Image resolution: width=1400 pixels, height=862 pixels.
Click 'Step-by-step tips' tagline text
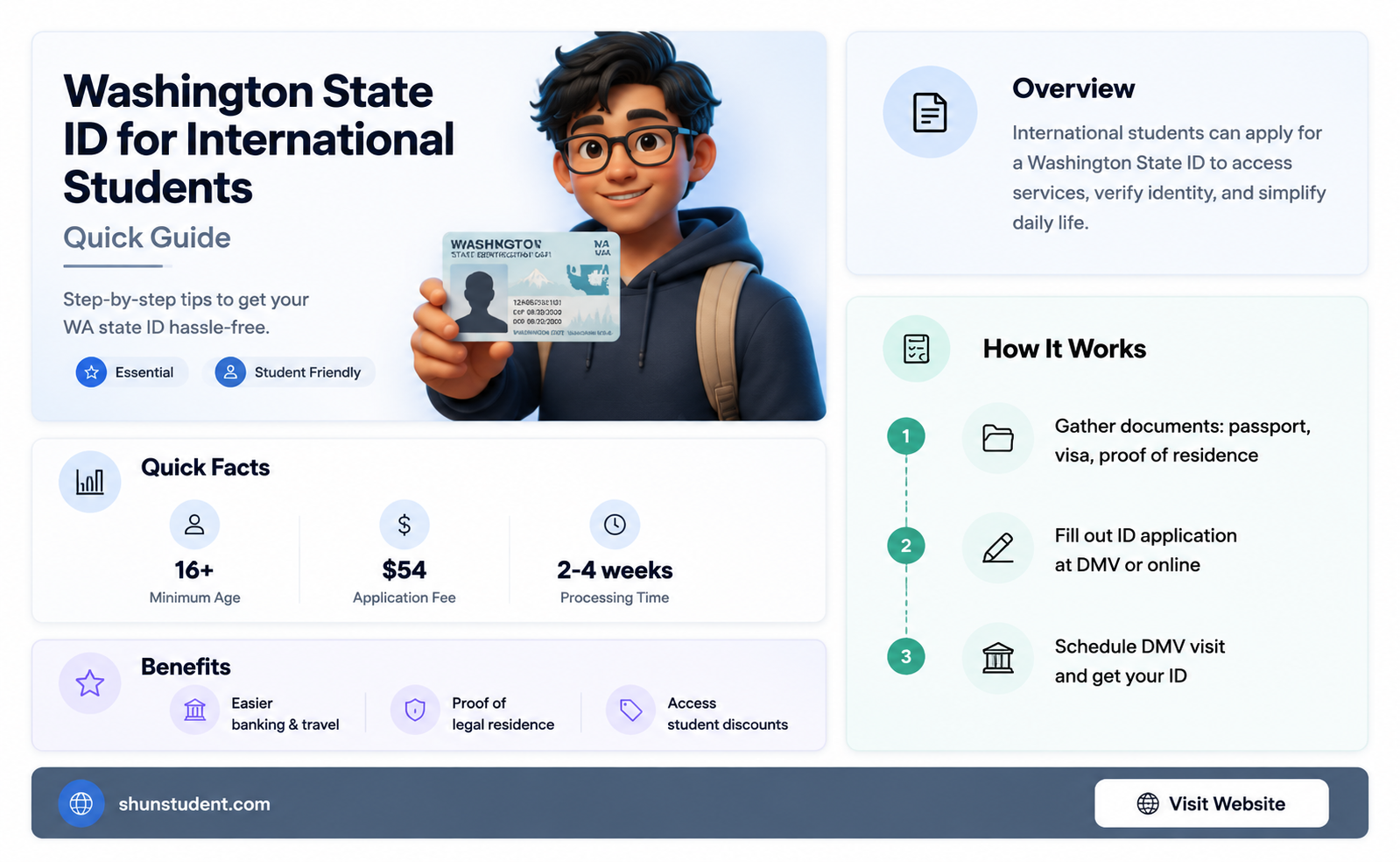(186, 314)
